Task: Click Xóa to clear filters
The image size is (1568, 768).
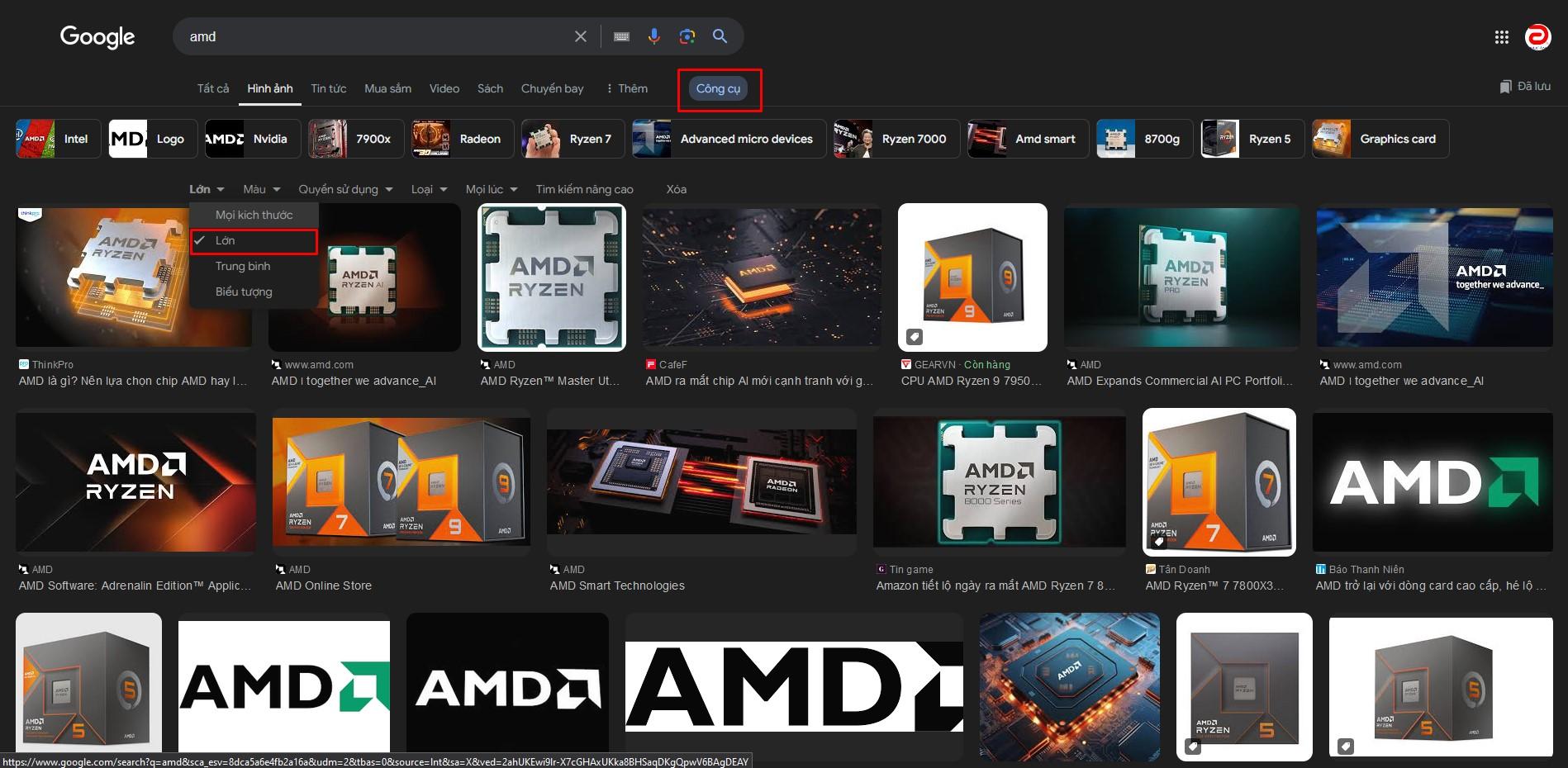Action: coord(677,189)
